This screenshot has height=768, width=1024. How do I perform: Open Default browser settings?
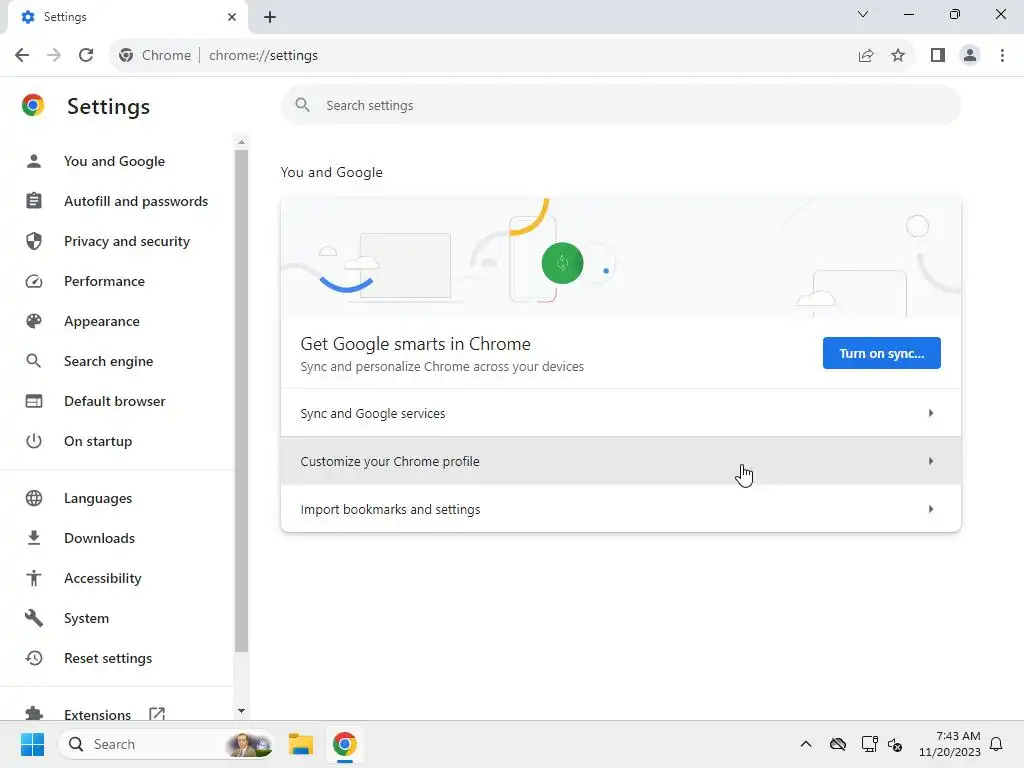[115, 401]
